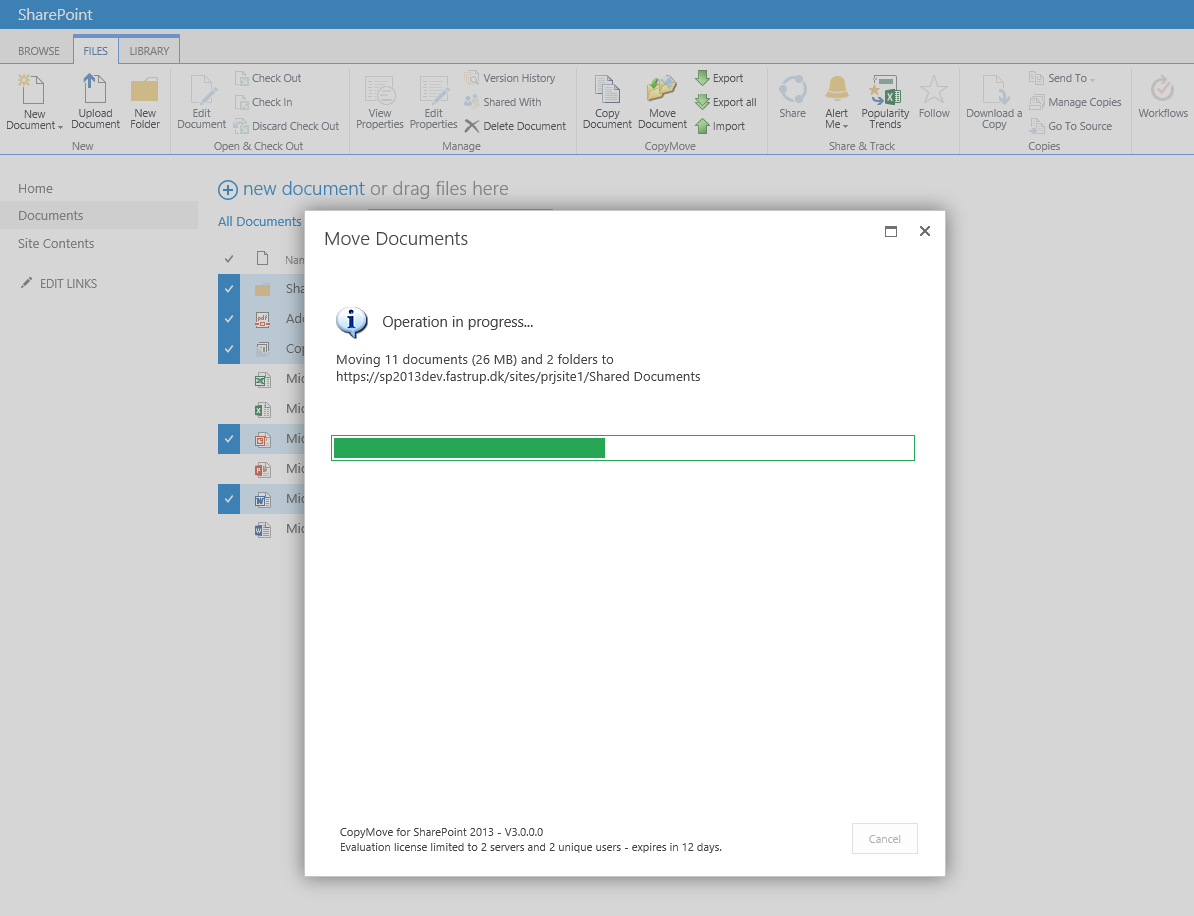
Task: Click the Export green arrow
Action: [702, 78]
